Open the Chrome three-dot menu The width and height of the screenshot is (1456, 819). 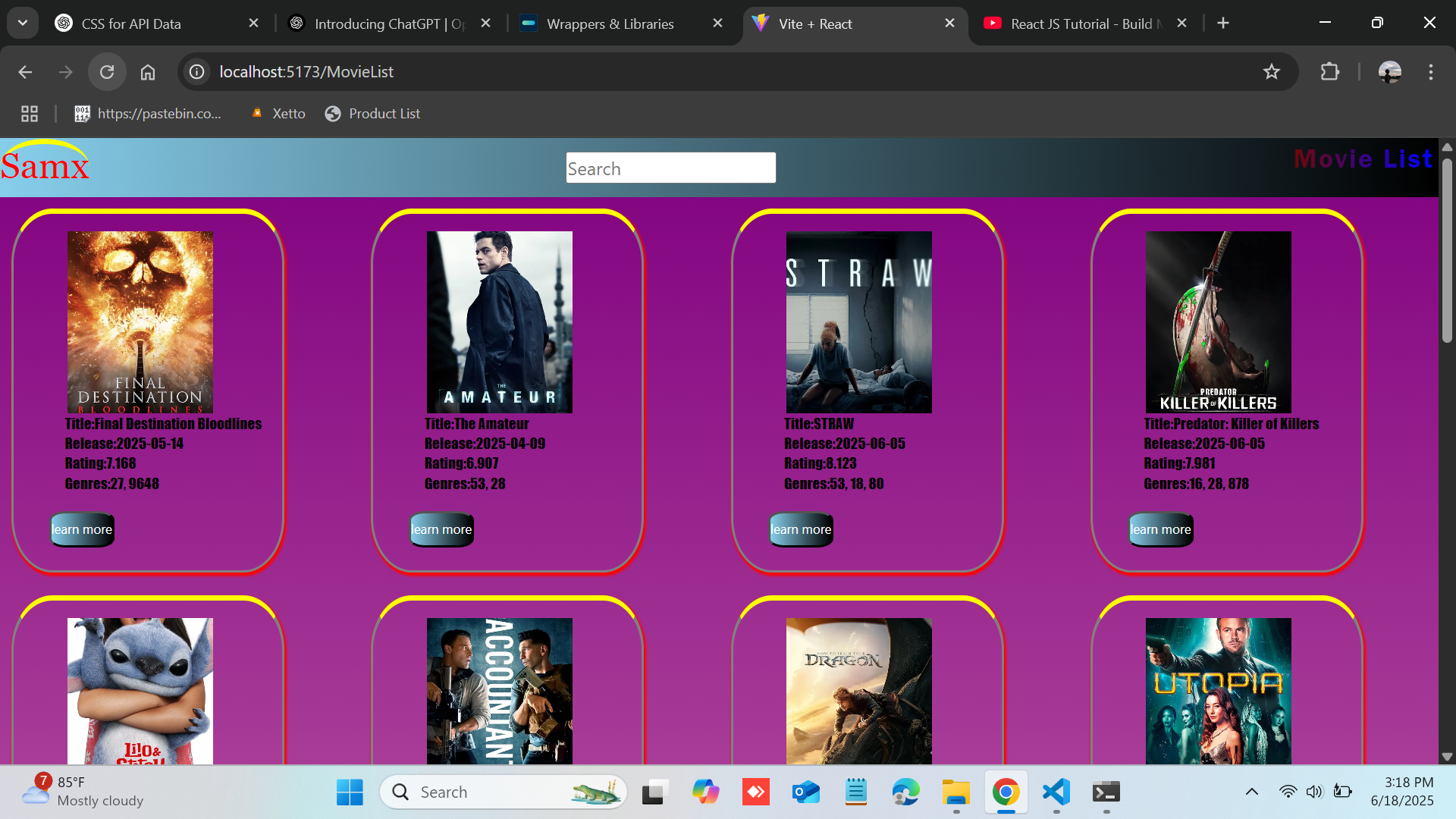pyautogui.click(x=1430, y=72)
